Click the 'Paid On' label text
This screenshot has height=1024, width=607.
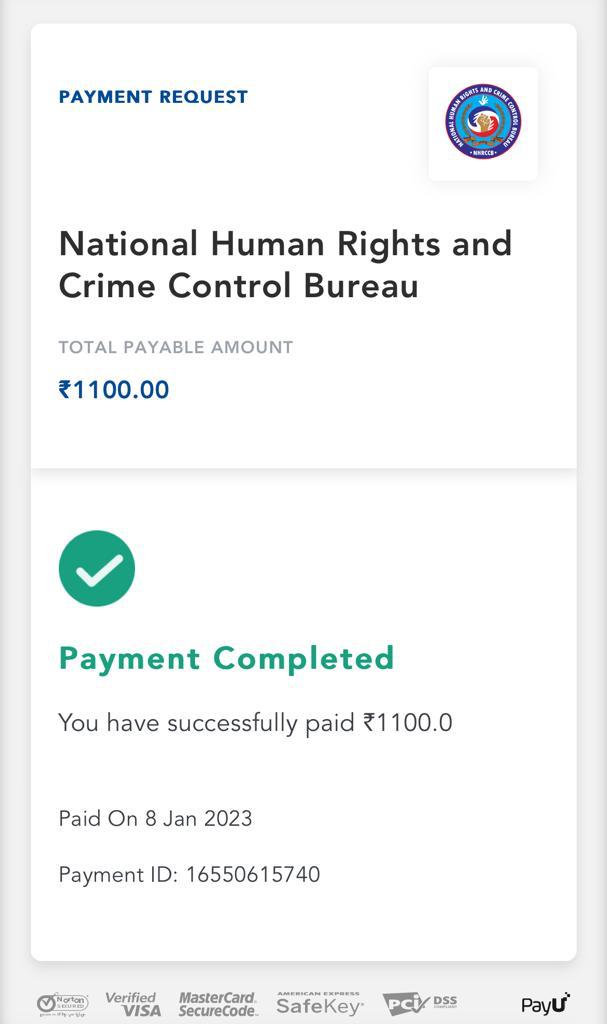point(98,818)
